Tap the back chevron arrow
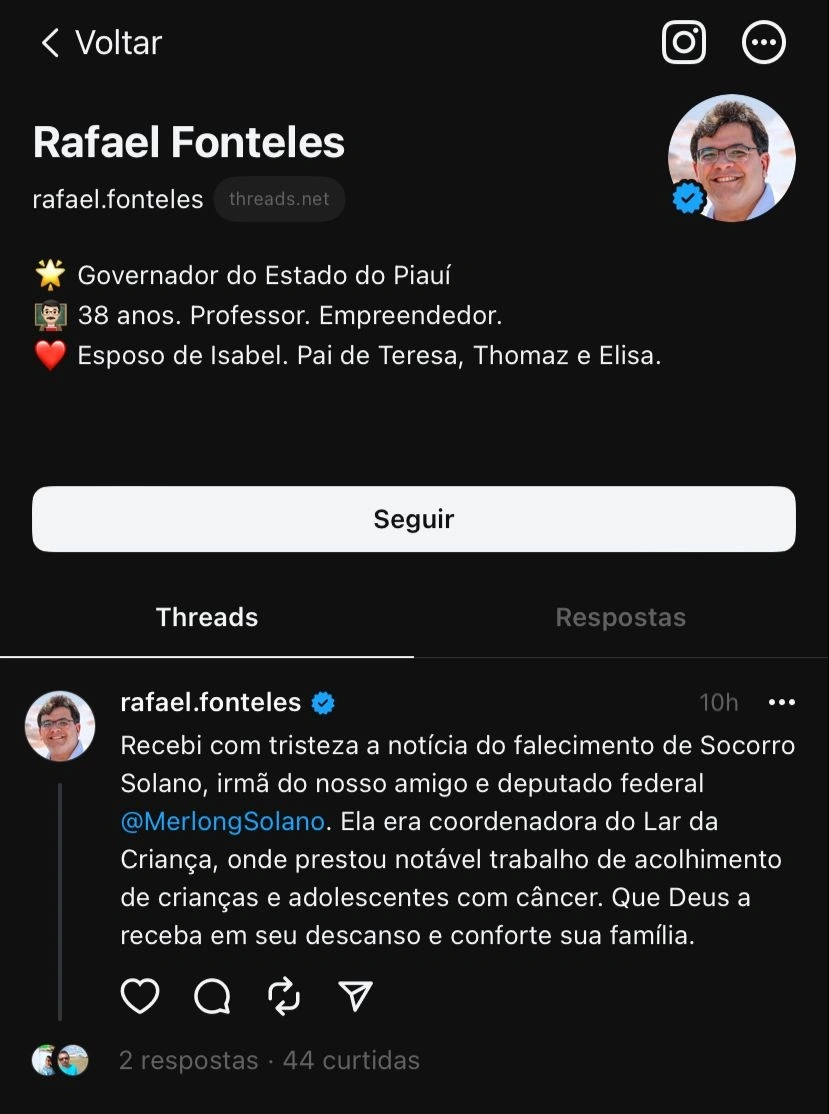 tap(50, 42)
